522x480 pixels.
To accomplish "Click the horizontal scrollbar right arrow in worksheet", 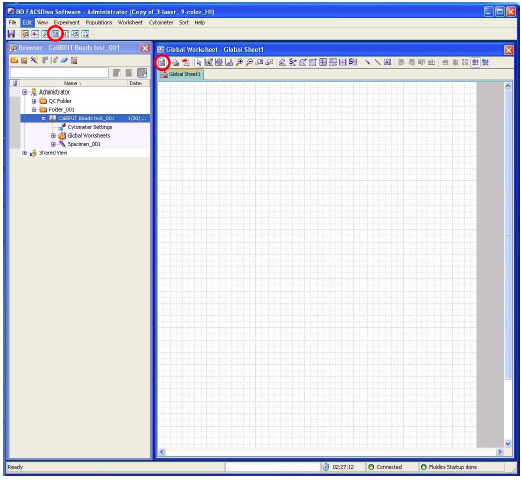I will 499,452.
